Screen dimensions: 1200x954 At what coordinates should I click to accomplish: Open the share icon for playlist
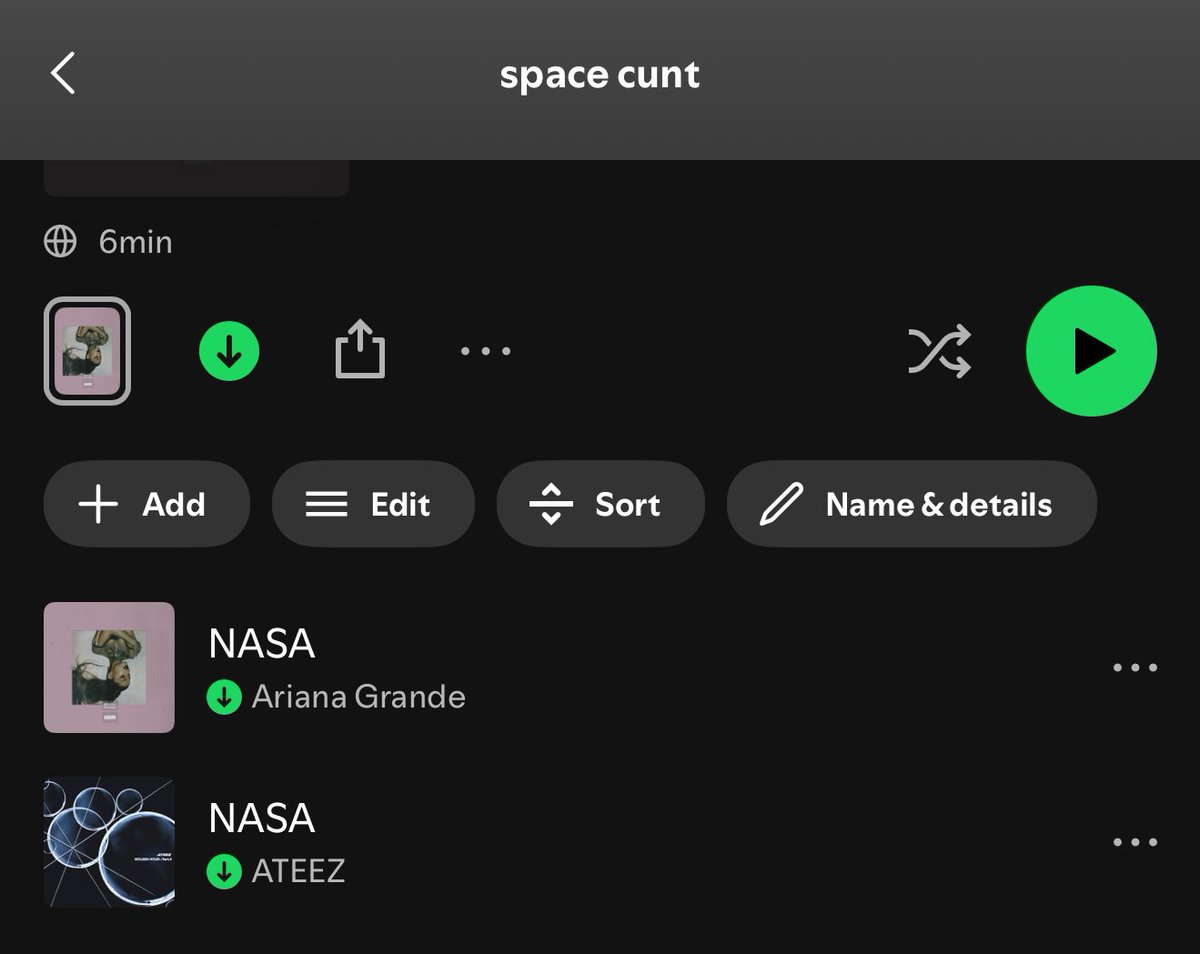(x=360, y=349)
